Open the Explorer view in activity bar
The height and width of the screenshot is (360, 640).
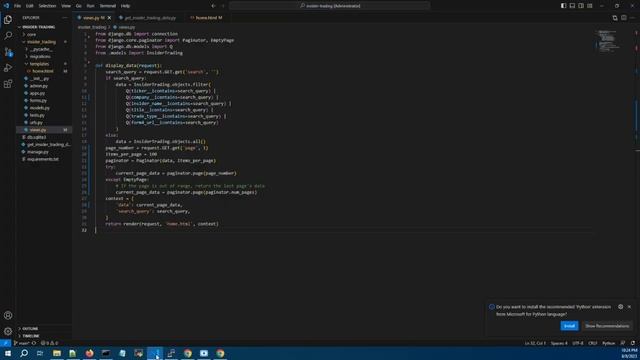coord(8,20)
